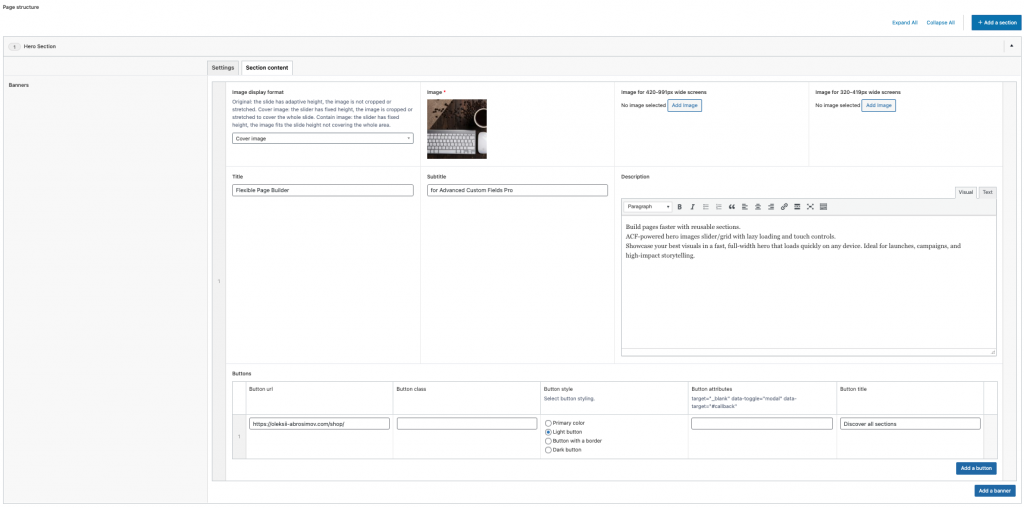Select Primary color button style
The width and height of the screenshot is (1024, 508).
click(x=548, y=423)
